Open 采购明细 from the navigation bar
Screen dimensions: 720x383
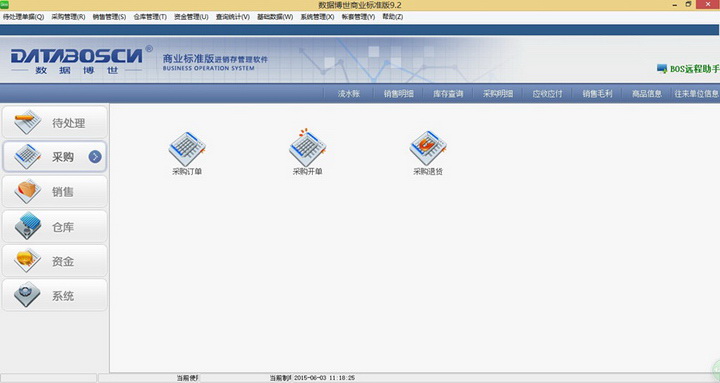coord(498,94)
